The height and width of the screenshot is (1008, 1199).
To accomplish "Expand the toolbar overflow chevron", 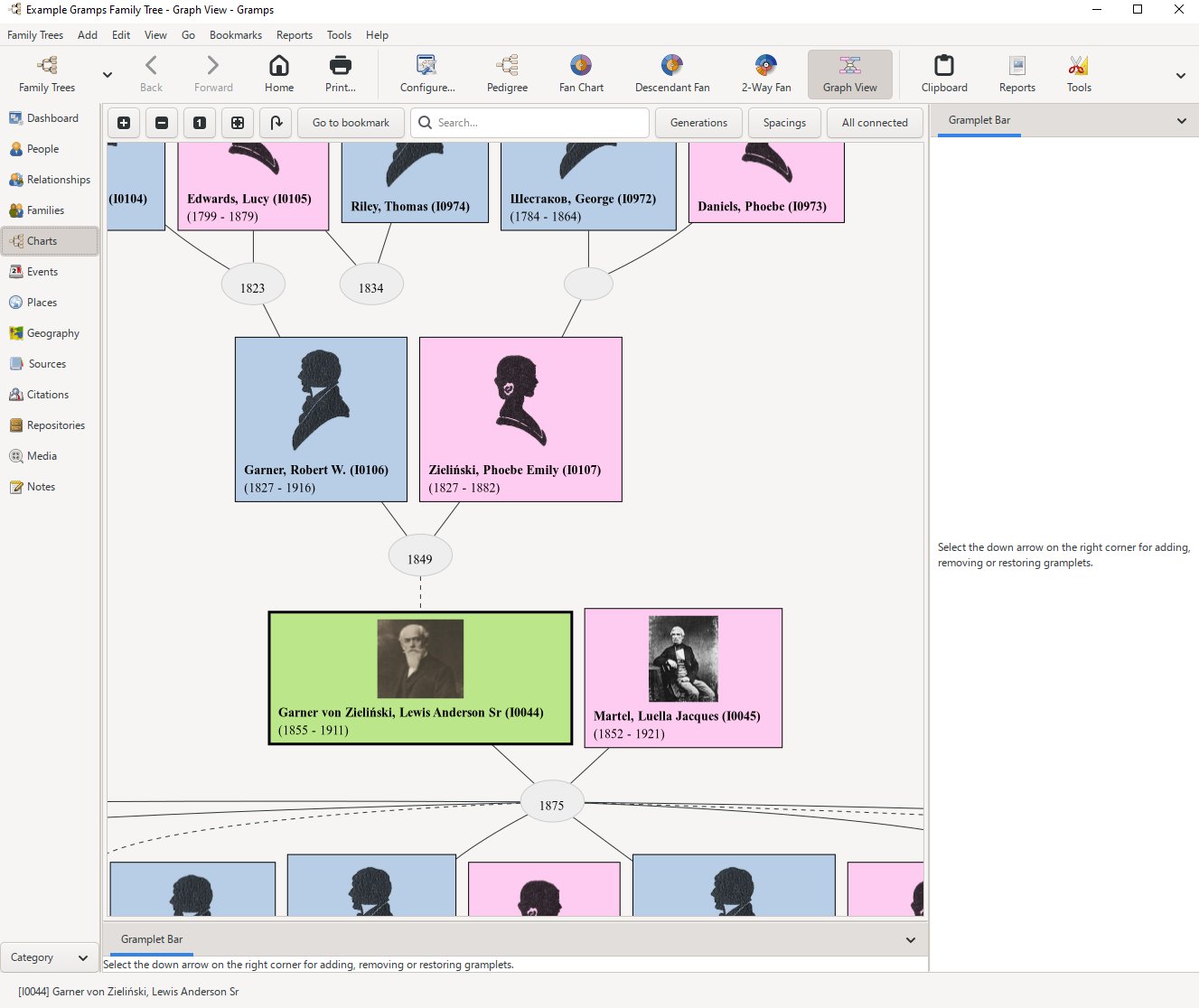I will (1180, 76).
